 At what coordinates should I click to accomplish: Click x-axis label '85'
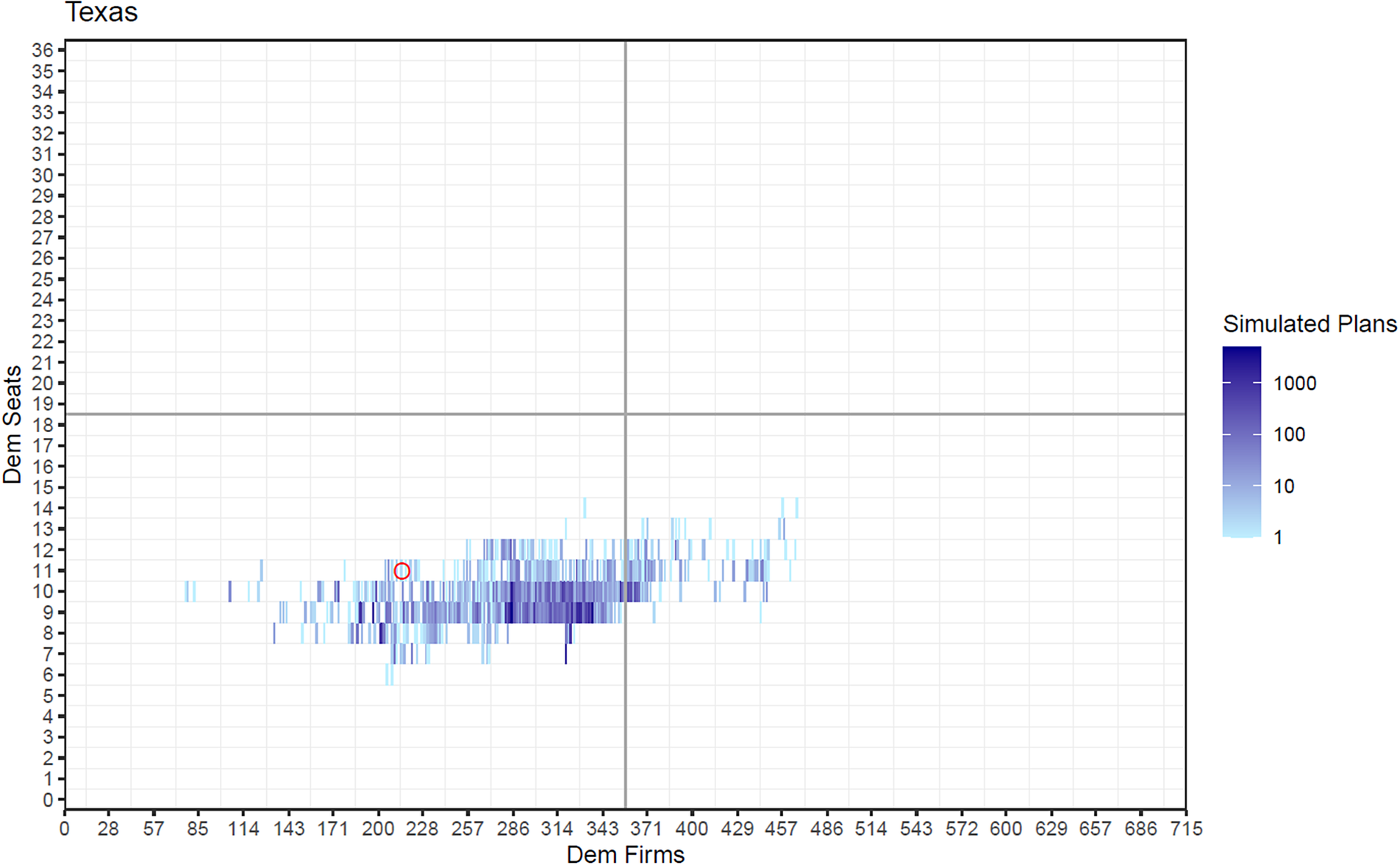coord(198,829)
